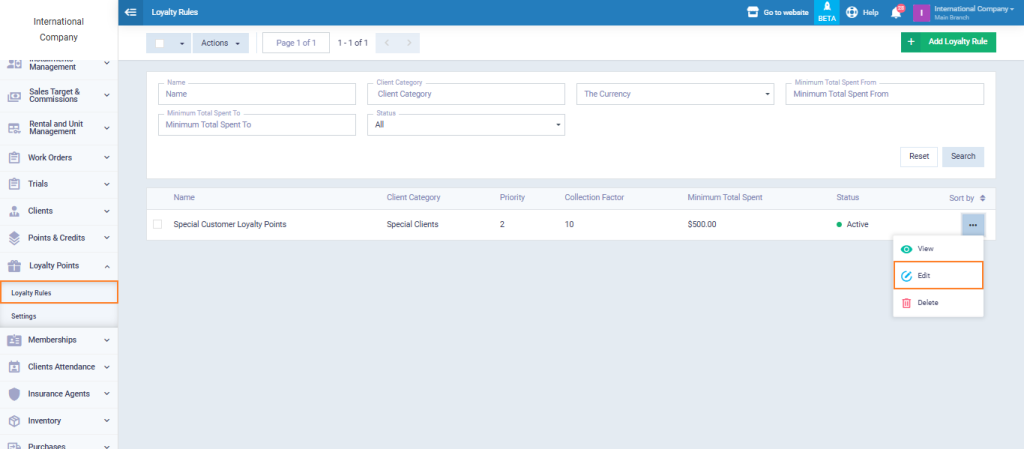The width and height of the screenshot is (1024, 449).
Task: Click the View eye icon
Action: coord(906,249)
